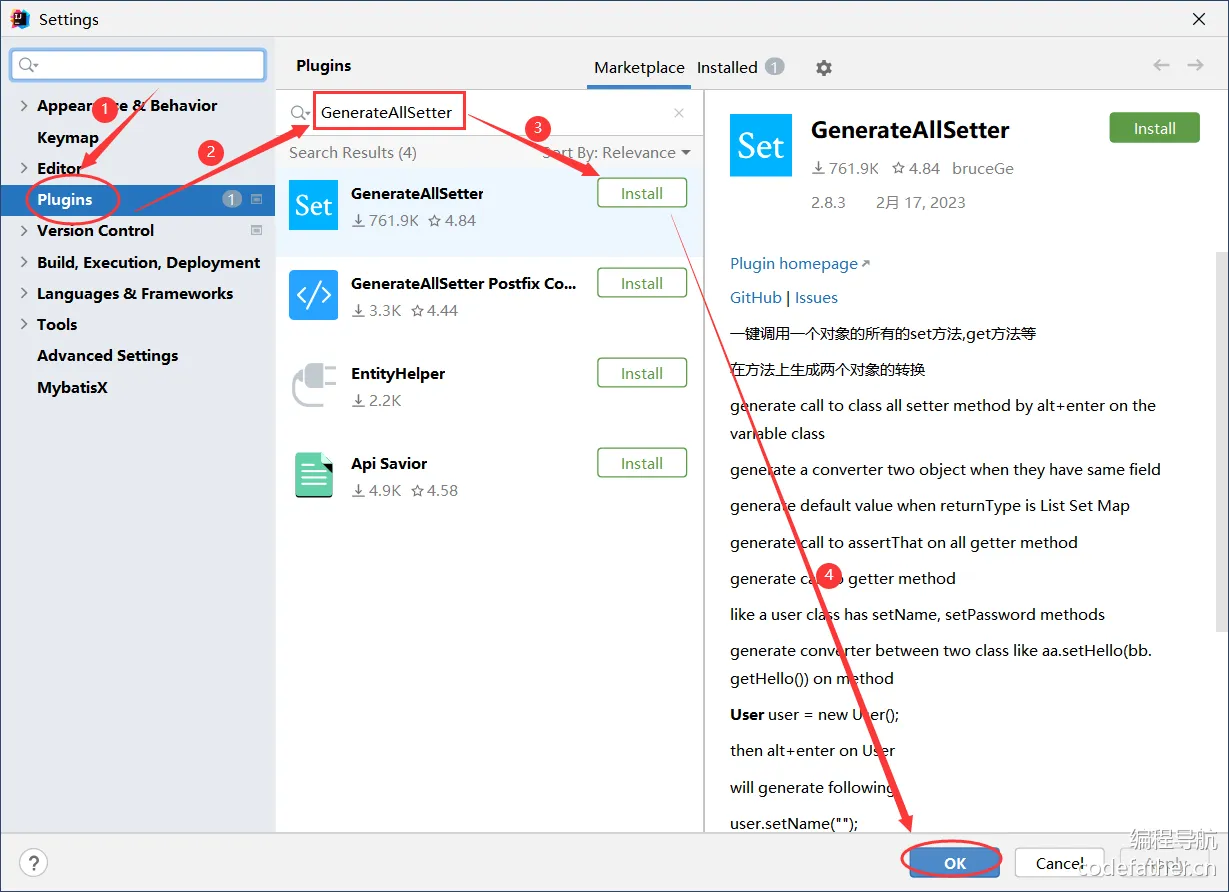This screenshot has height=892, width=1229.
Task: Open the plugins gear settings icon
Action: (823, 68)
